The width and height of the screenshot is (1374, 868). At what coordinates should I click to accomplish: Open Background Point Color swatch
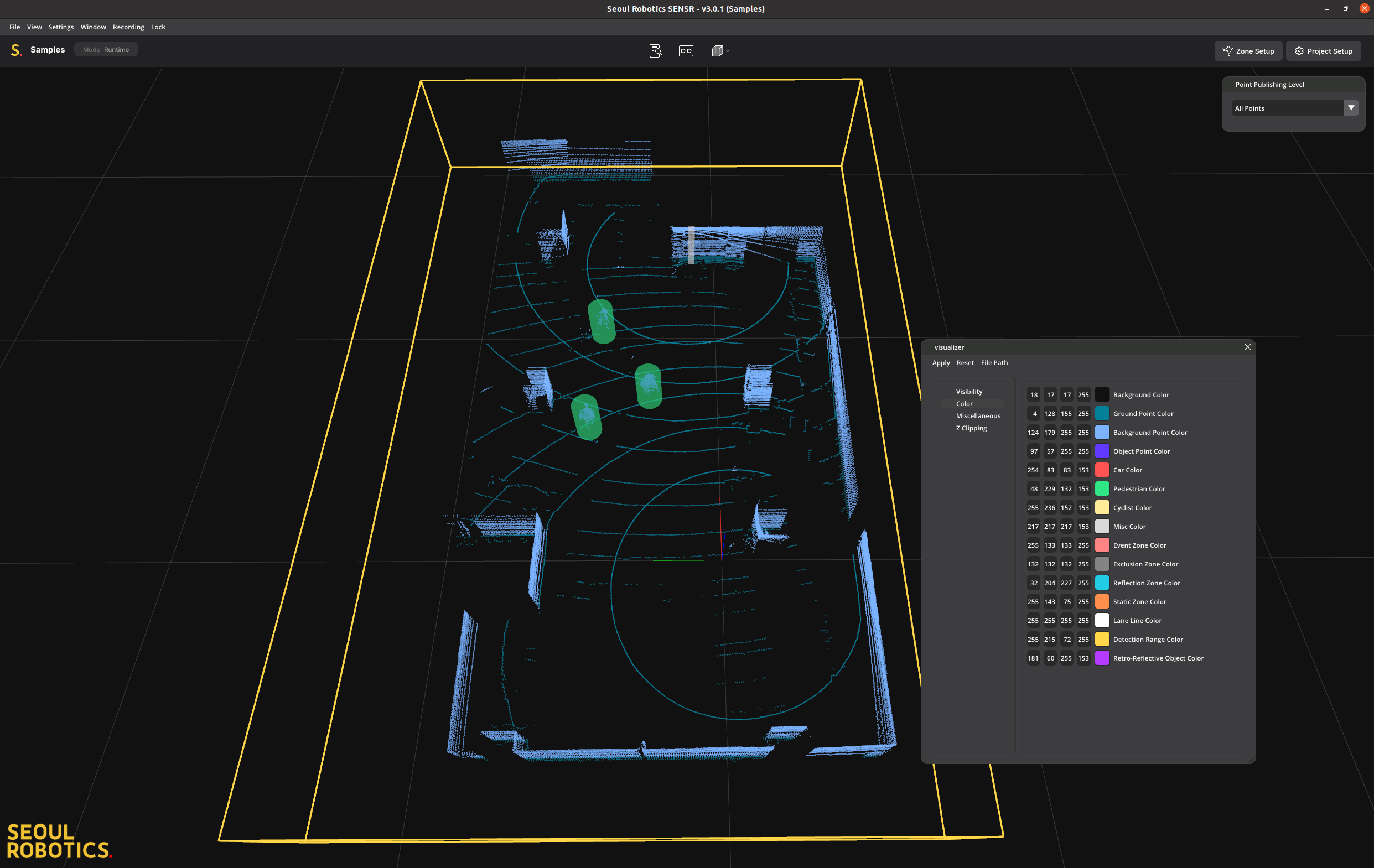click(x=1102, y=432)
